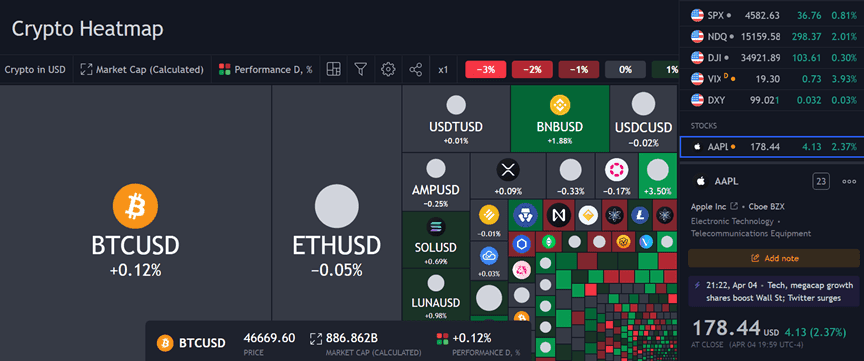Click the AMPUSD heatmap tile
Screen dimensions: 864x361
click(x=435, y=182)
